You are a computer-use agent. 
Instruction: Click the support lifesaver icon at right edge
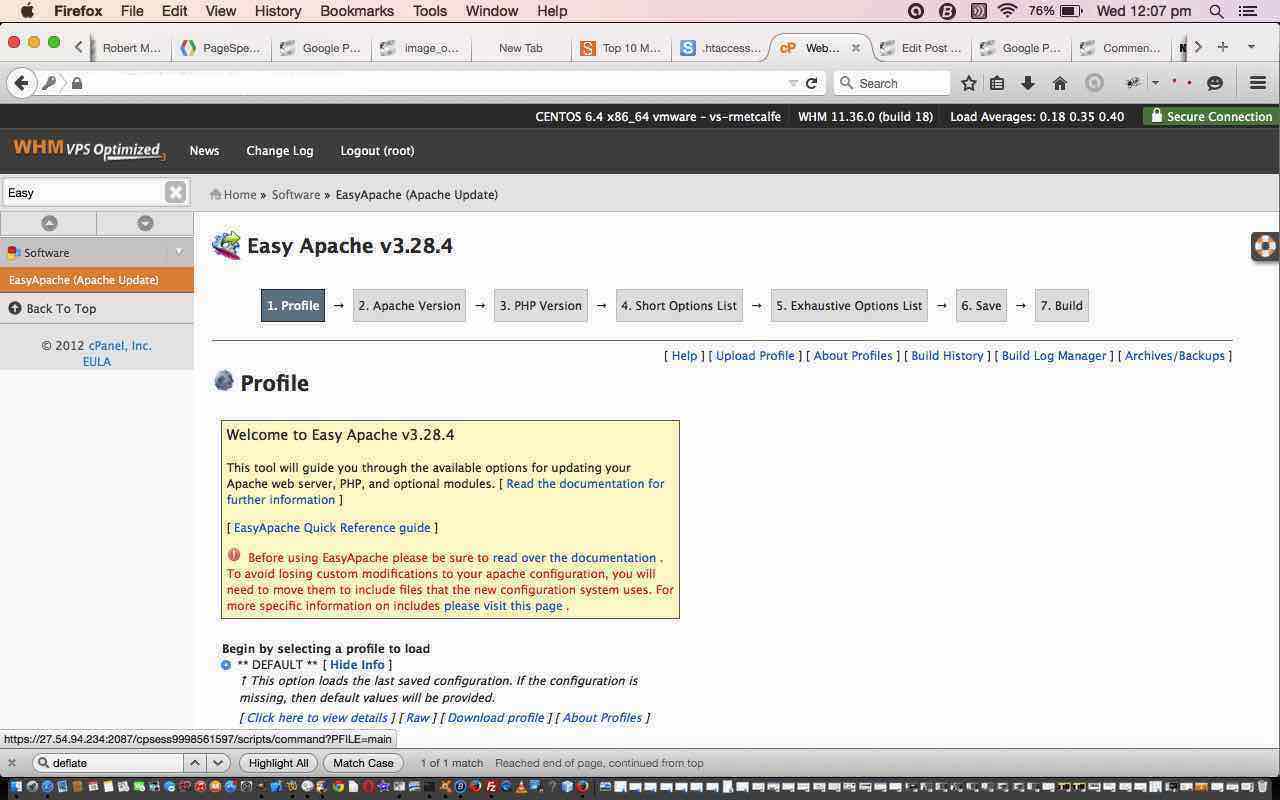click(x=1265, y=246)
